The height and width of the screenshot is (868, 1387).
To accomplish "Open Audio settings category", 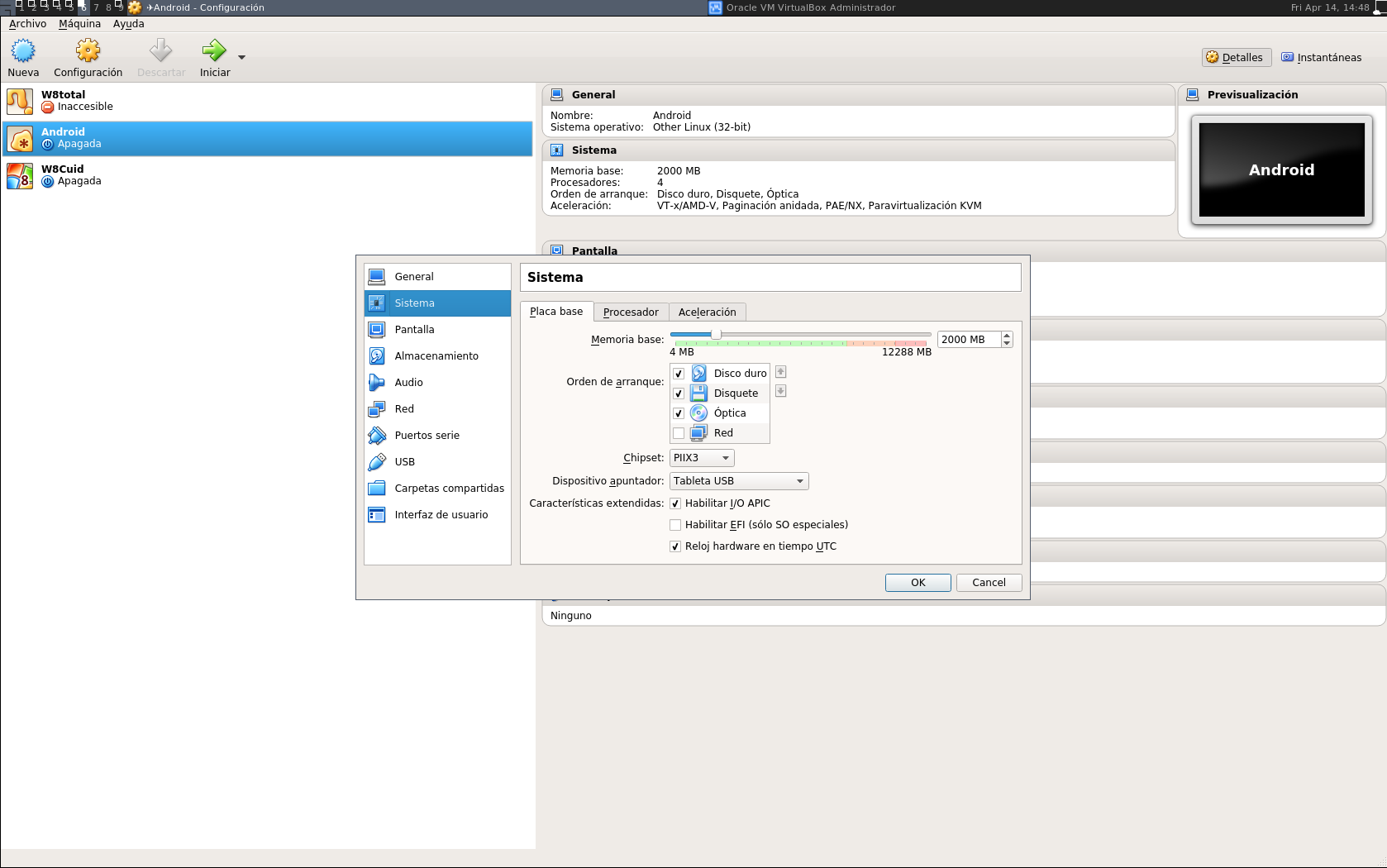I will pyautogui.click(x=437, y=383).
